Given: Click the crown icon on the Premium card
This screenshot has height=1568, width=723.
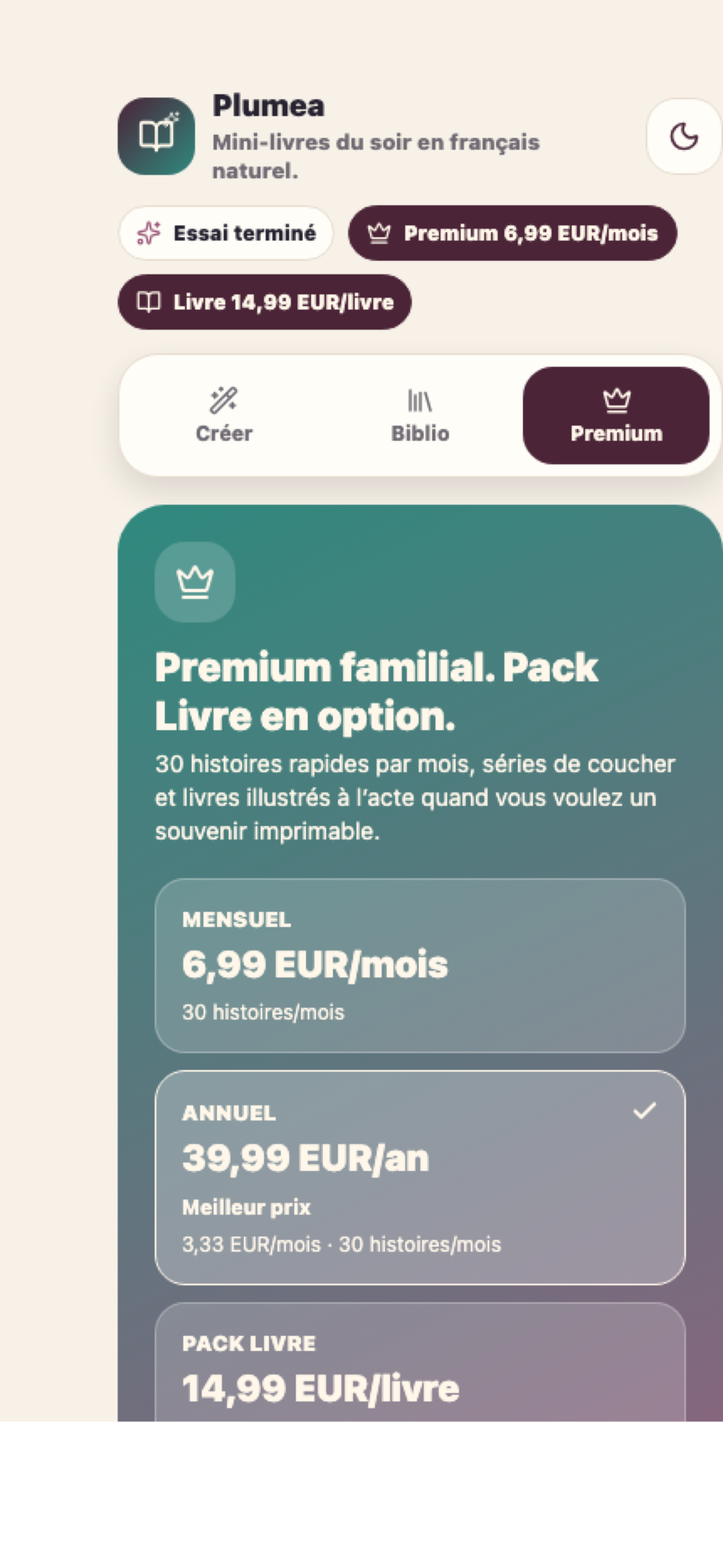Looking at the screenshot, I should pos(194,582).
